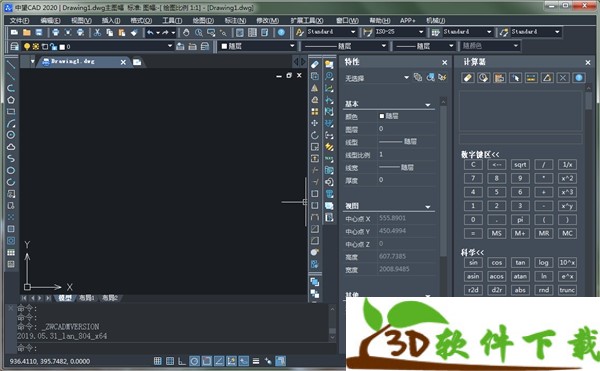Open the 绘图(D) menu
Screen dimensions: 600x371
coord(203,20)
